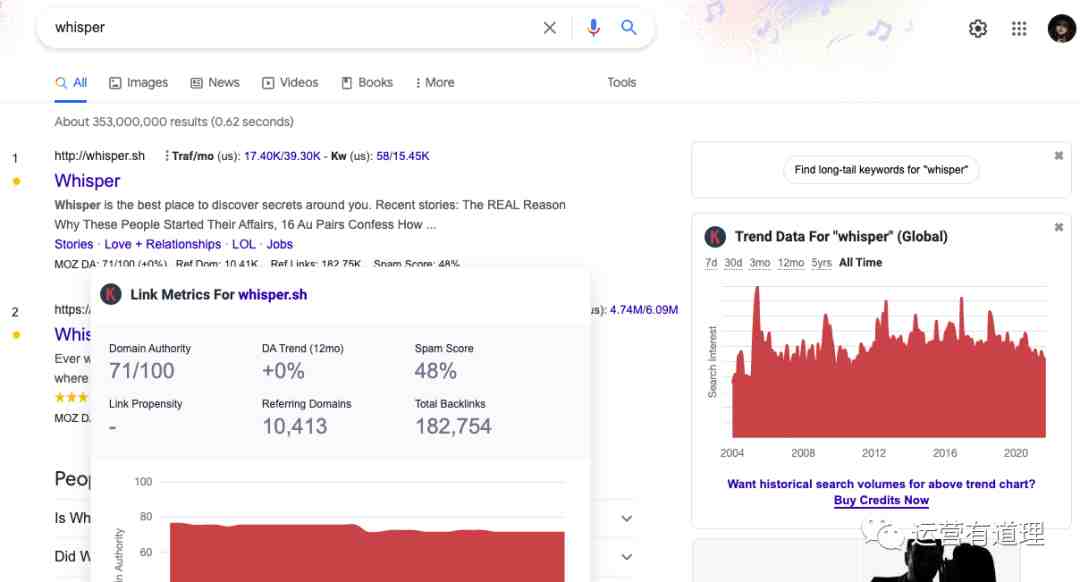Close the long-tail keywords box

point(1059,156)
